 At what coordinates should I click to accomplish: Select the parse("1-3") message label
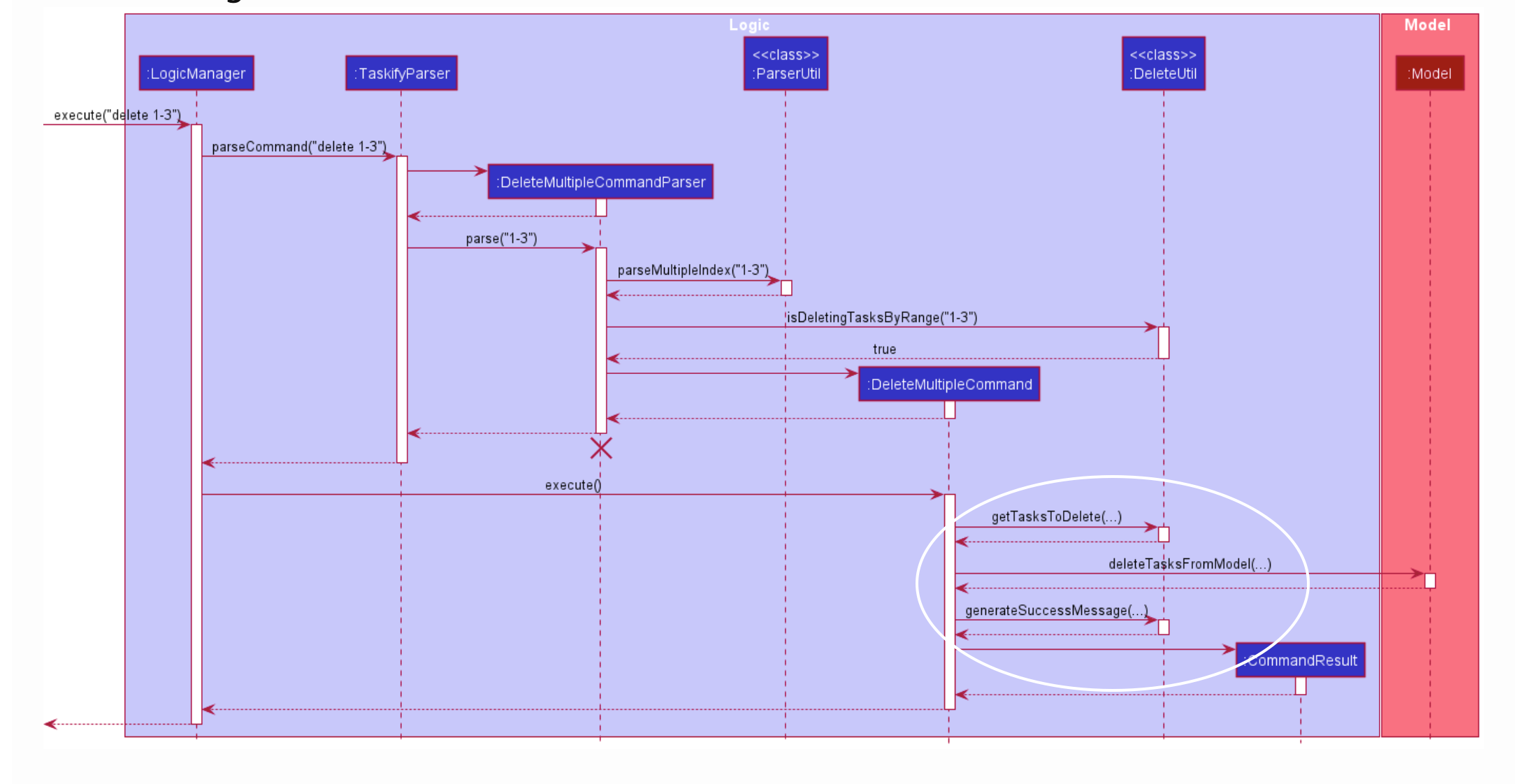click(x=501, y=238)
